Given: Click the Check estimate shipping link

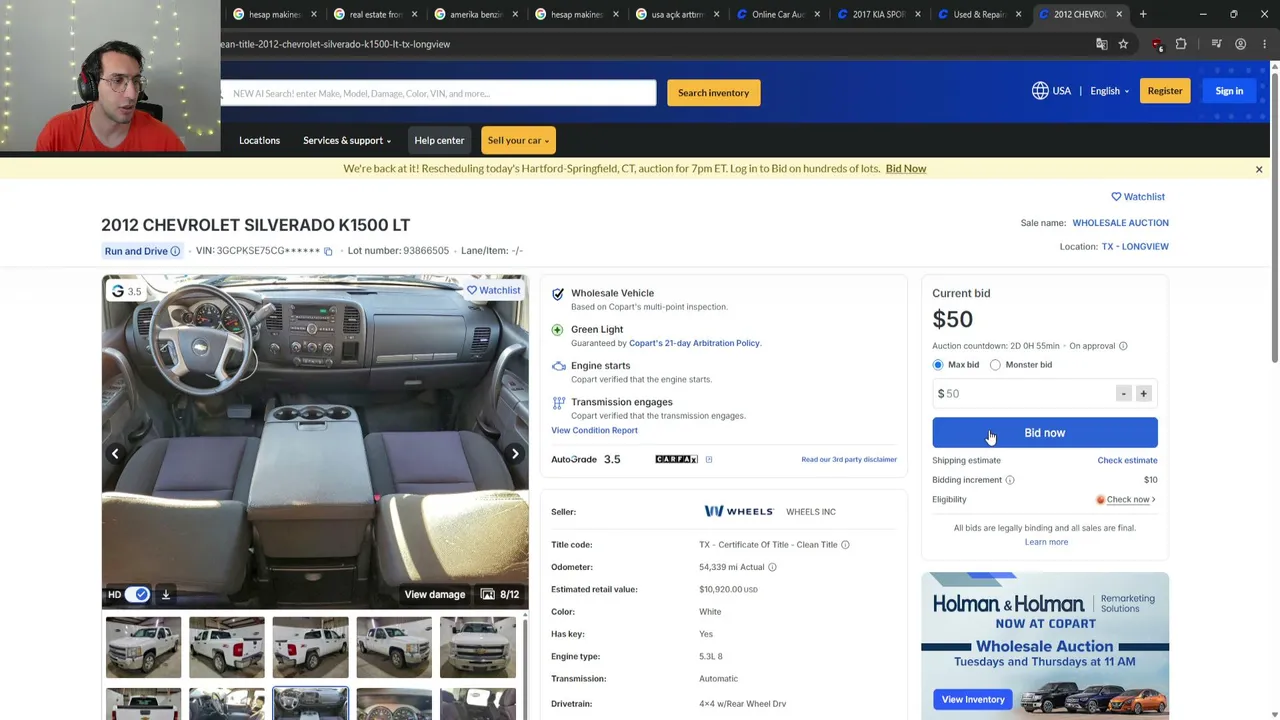Looking at the screenshot, I should click(x=1127, y=461).
